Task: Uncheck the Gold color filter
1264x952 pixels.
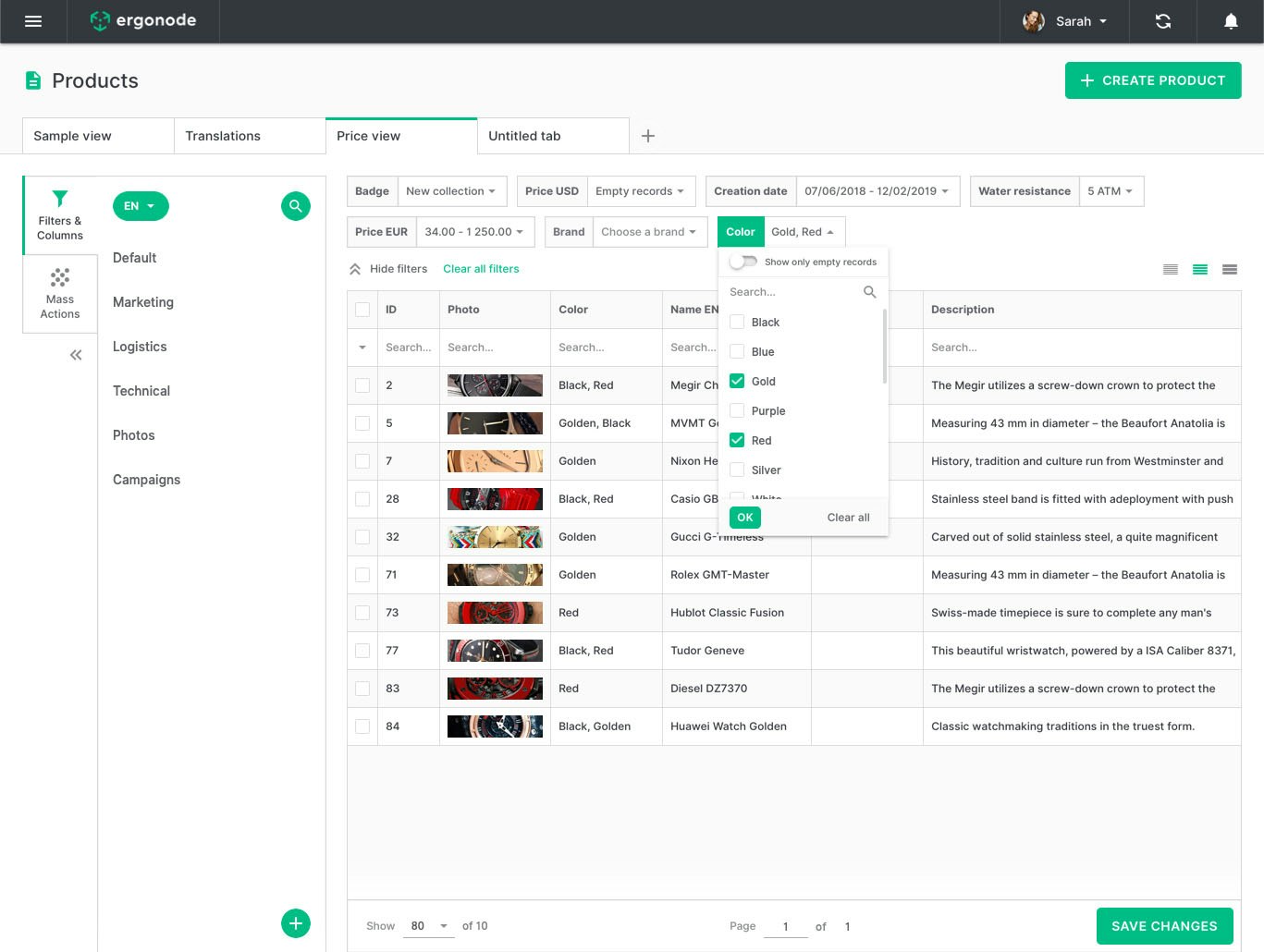Action: pos(737,381)
